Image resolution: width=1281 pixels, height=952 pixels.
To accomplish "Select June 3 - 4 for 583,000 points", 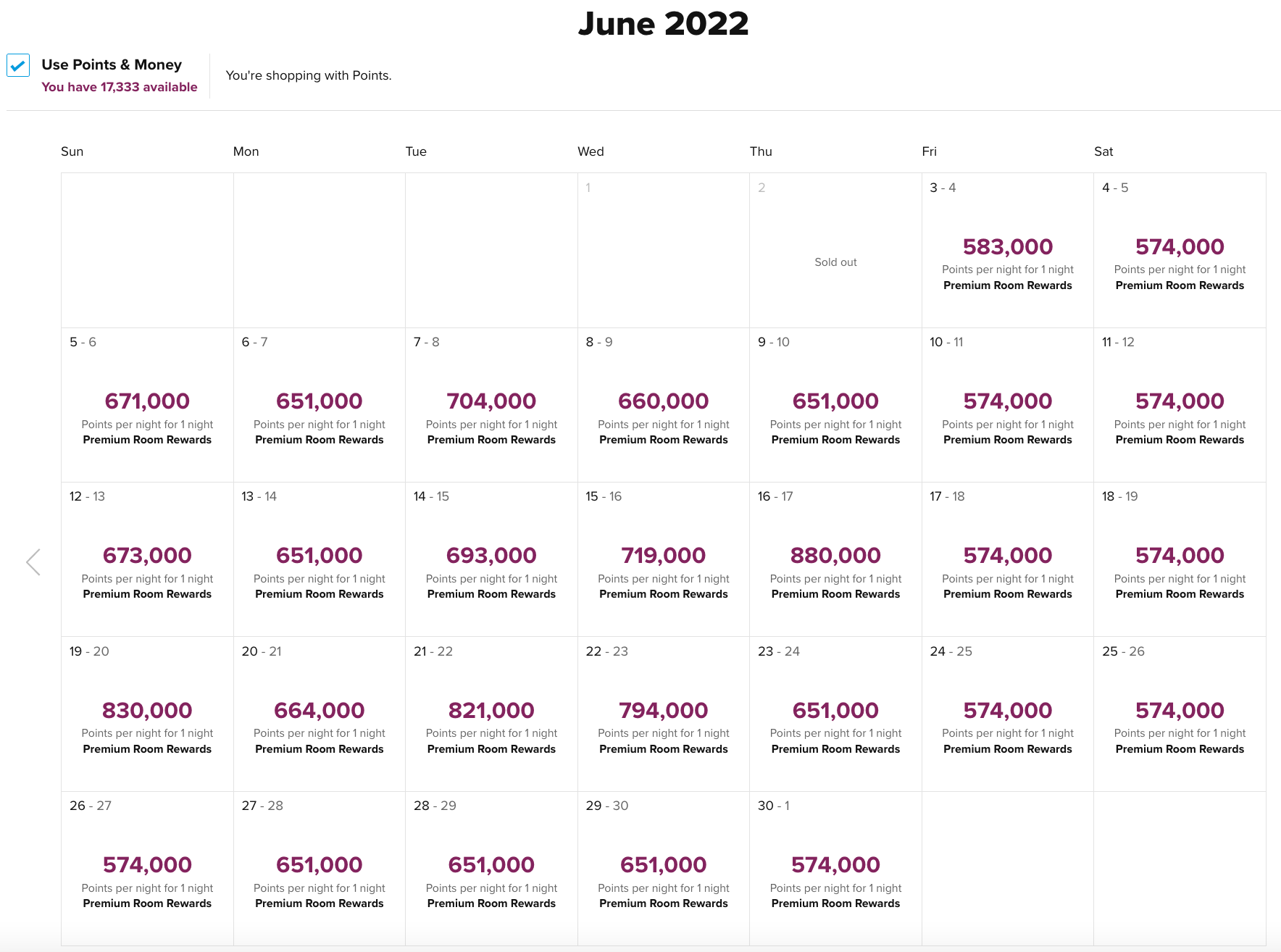I will (x=1007, y=250).
